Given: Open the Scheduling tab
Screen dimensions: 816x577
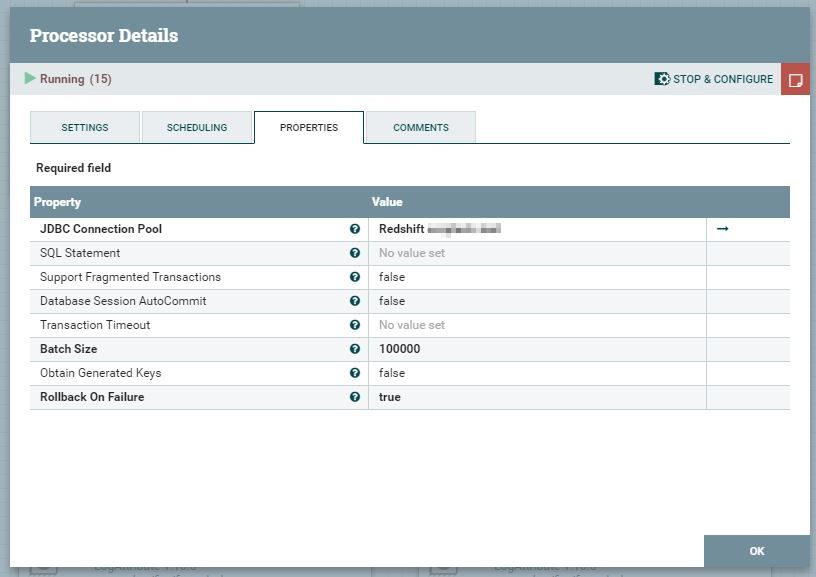Looking at the screenshot, I should point(197,127).
